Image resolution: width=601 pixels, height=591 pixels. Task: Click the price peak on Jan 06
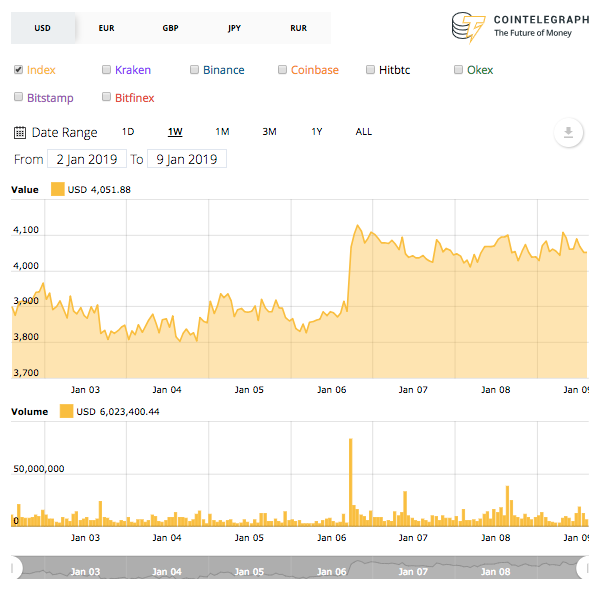358,225
